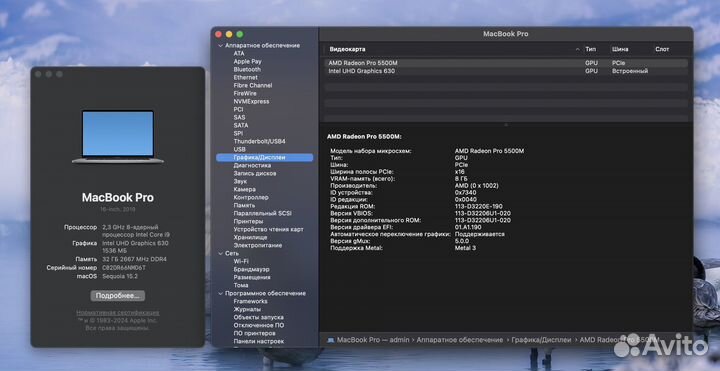
Task: Select Брандмауэр under Сеть
Action: coord(251,270)
